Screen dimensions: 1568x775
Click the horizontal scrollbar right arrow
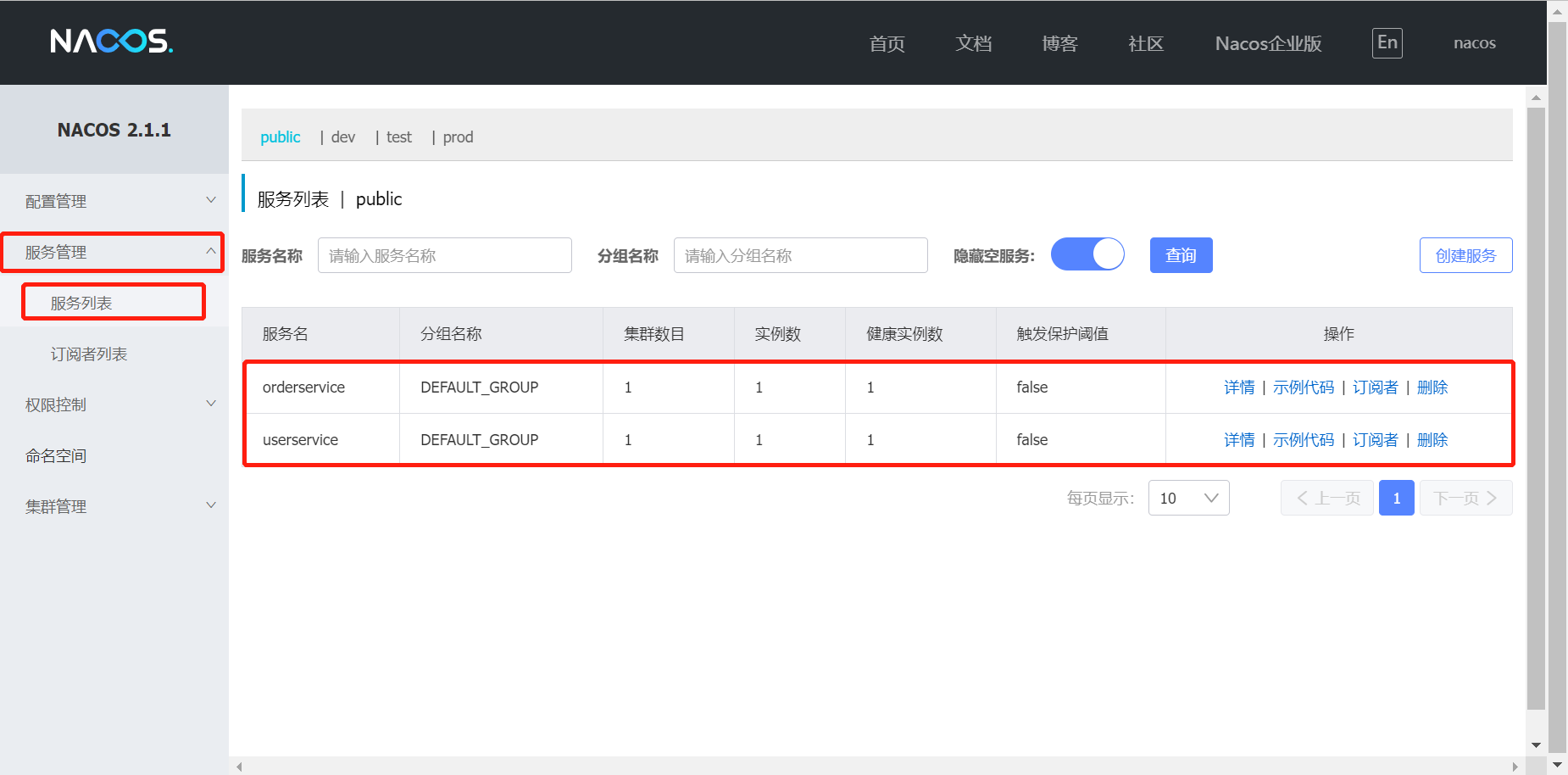click(x=1515, y=767)
